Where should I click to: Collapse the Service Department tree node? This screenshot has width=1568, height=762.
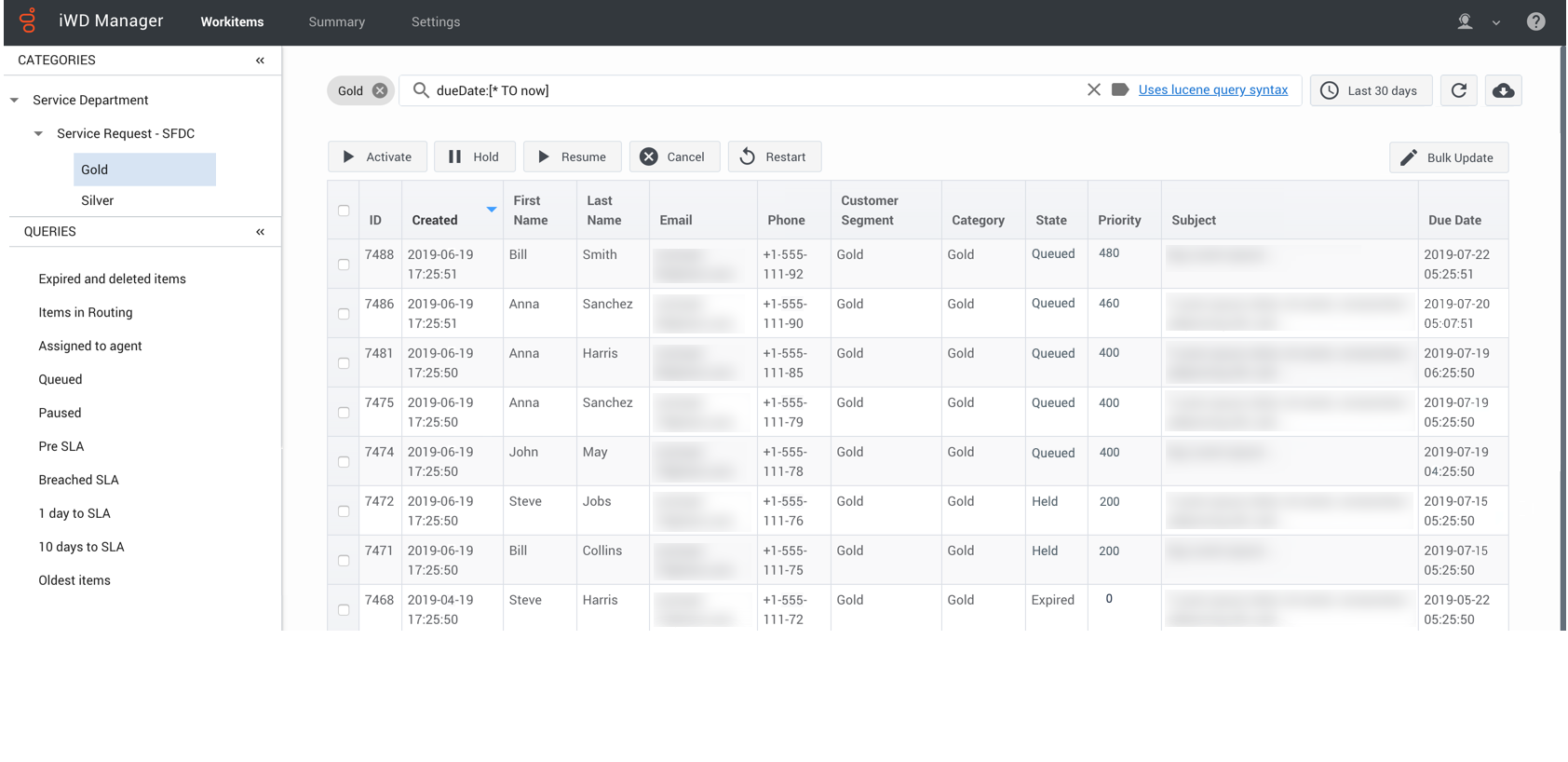coord(15,101)
